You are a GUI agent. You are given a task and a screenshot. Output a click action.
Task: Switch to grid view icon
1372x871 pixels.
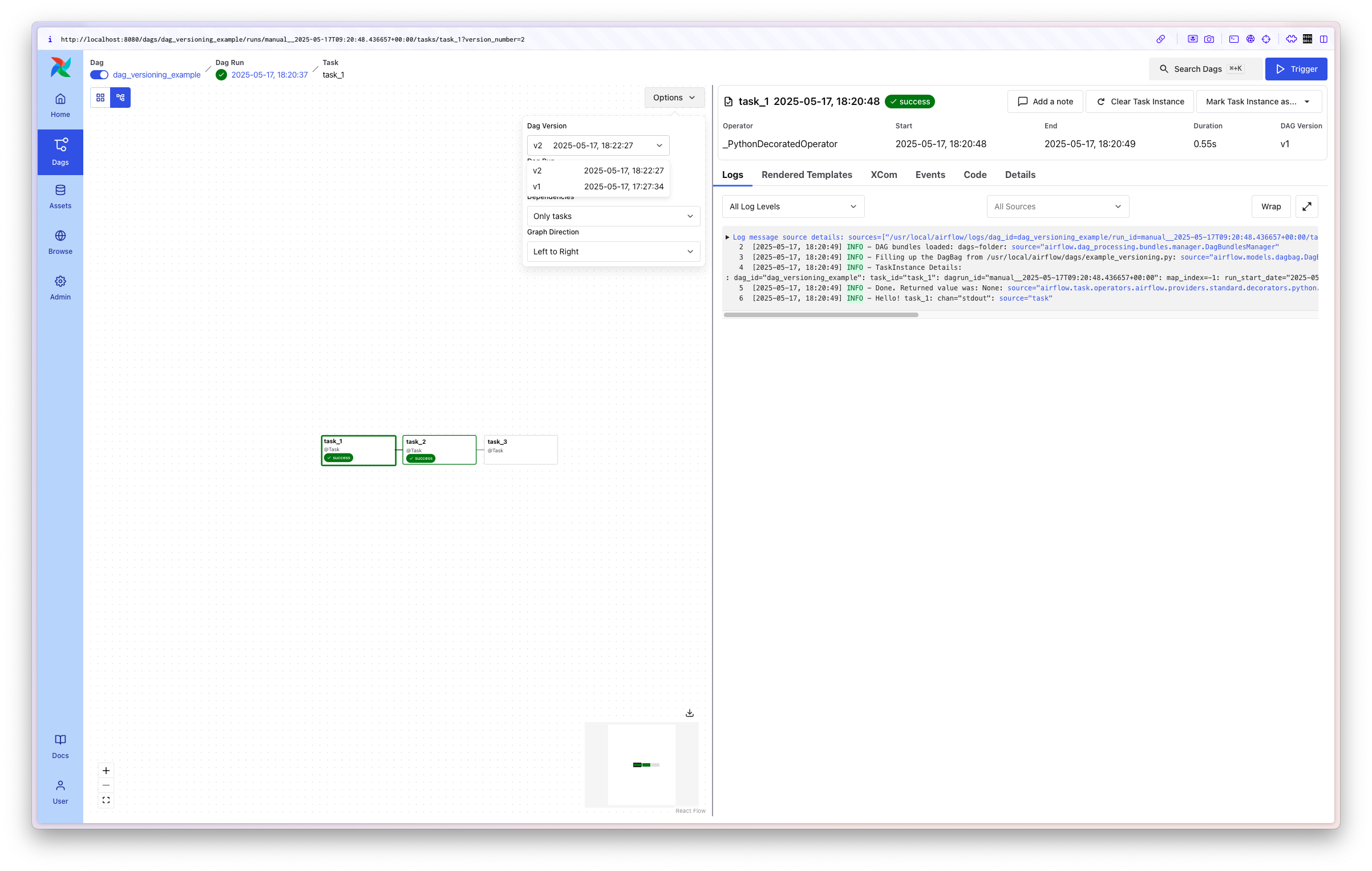click(x=100, y=98)
